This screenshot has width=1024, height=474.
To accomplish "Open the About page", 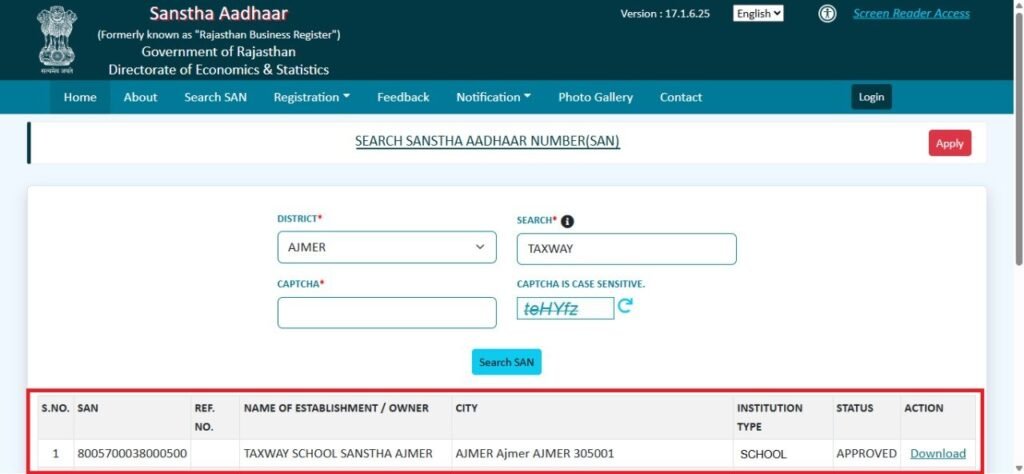I will click(140, 97).
